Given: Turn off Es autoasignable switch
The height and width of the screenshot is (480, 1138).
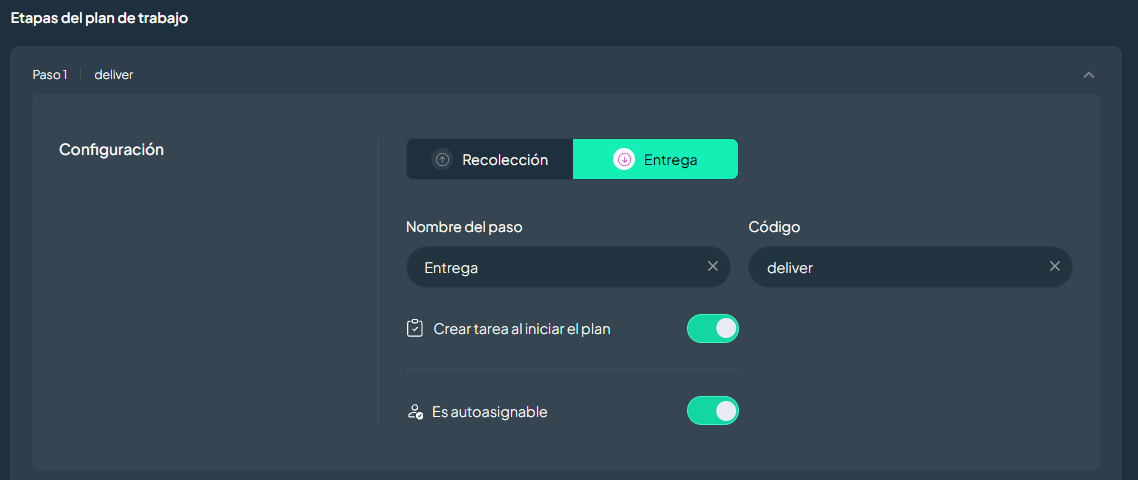Looking at the screenshot, I should (x=713, y=410).
